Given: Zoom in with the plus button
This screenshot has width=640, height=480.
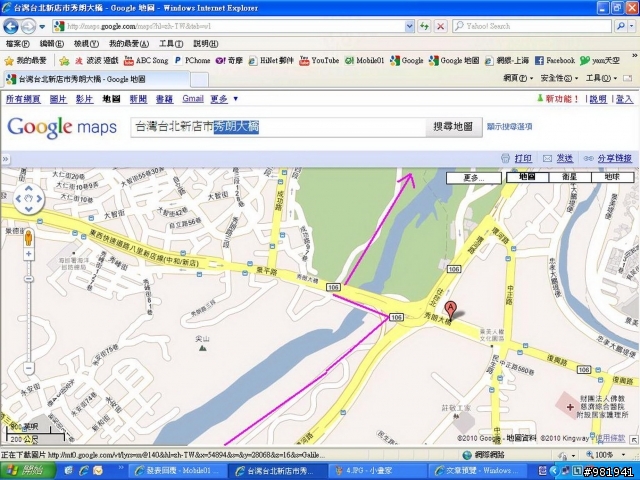Looking at the screenshot, I should click(29, 254).
